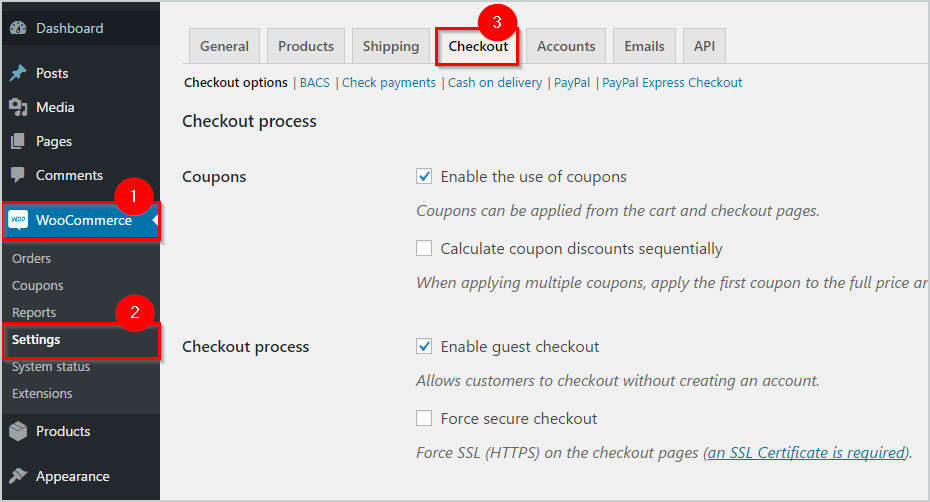The height and width of the screenshot is (502, 930).
Task: Open Reports submenu item
Action: (34, 312)
